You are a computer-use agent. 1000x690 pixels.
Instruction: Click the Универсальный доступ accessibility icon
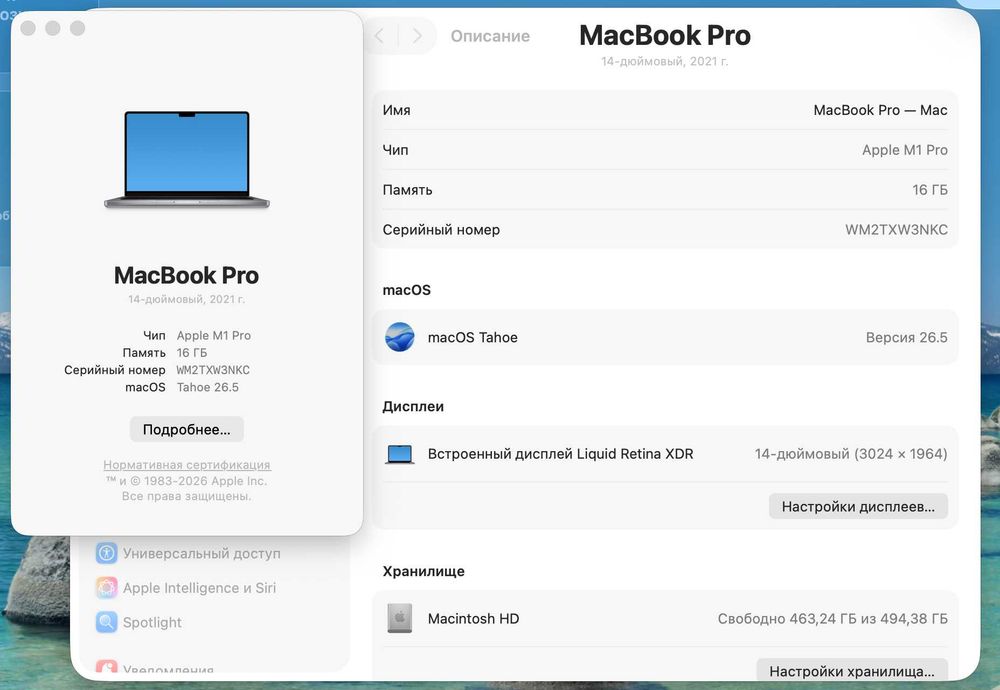pyautogui.click(x=107, y=553)
